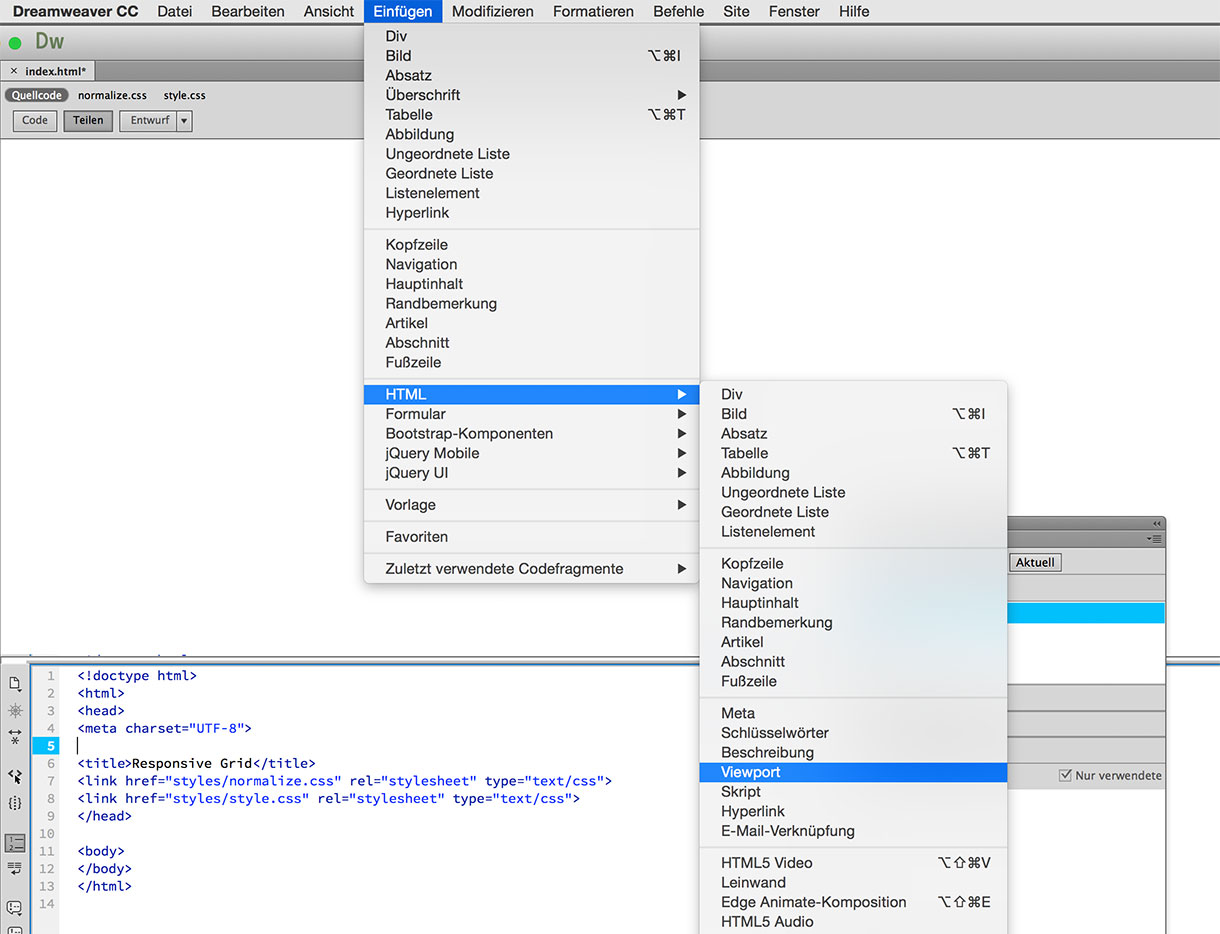Click the Aktuell button in CSS panel
The width and height of the screenshot is (1220, 934).
coord(1035,562)
